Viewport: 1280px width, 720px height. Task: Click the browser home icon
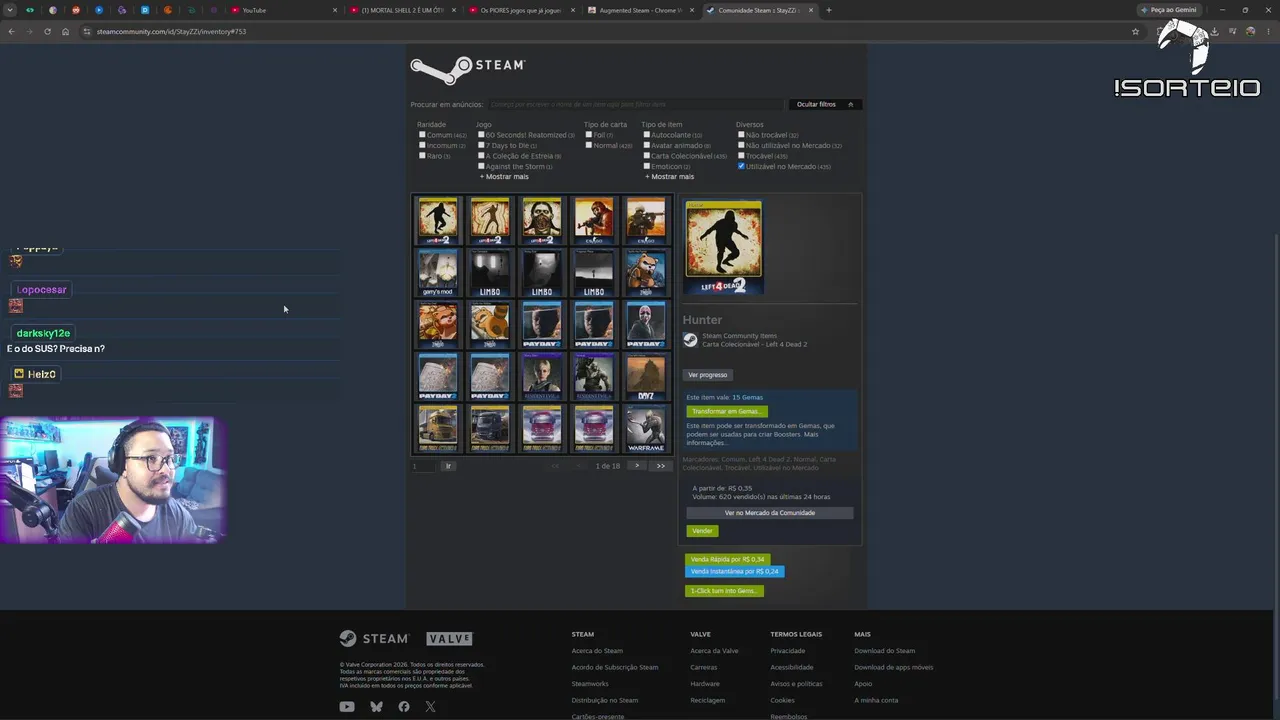(x=66, y=31)
